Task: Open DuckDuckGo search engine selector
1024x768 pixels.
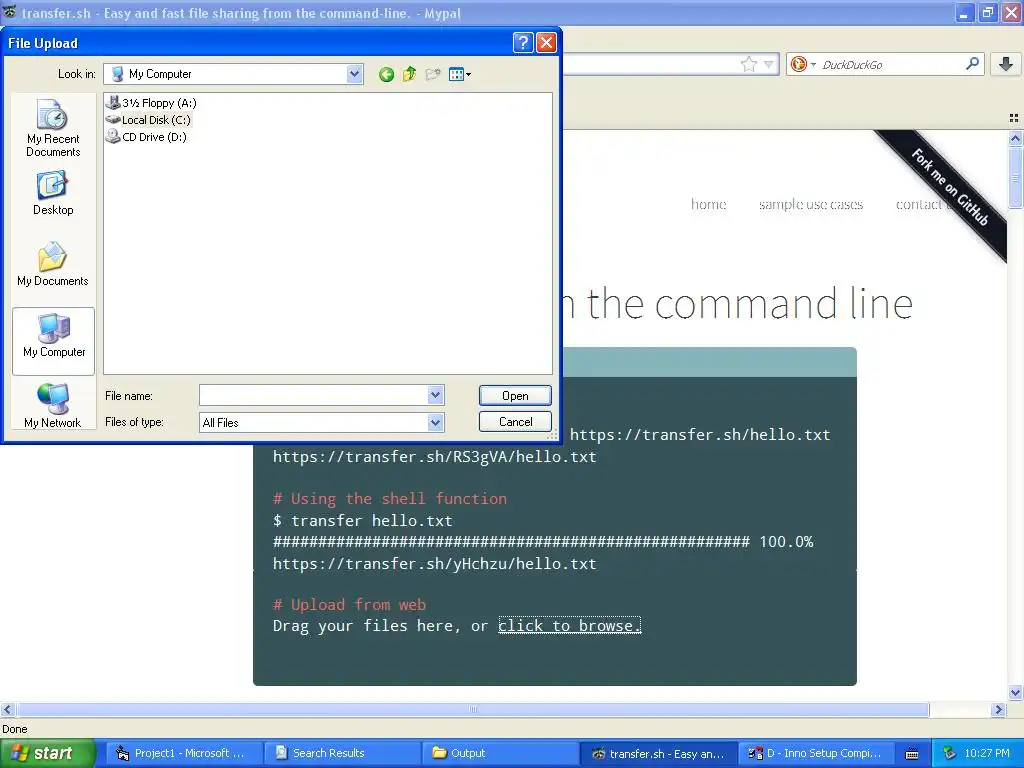Action: tap(803, 64)
